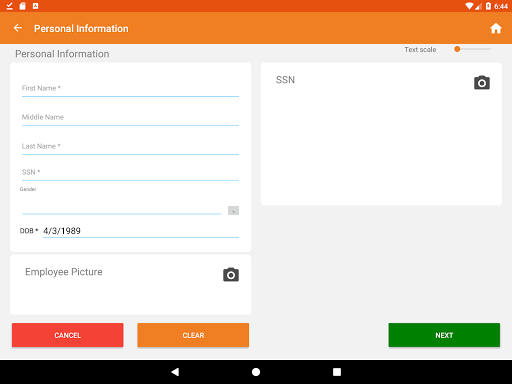Click the Text scale label
Screen dimensions: 512x384
(x=420, y=50)
